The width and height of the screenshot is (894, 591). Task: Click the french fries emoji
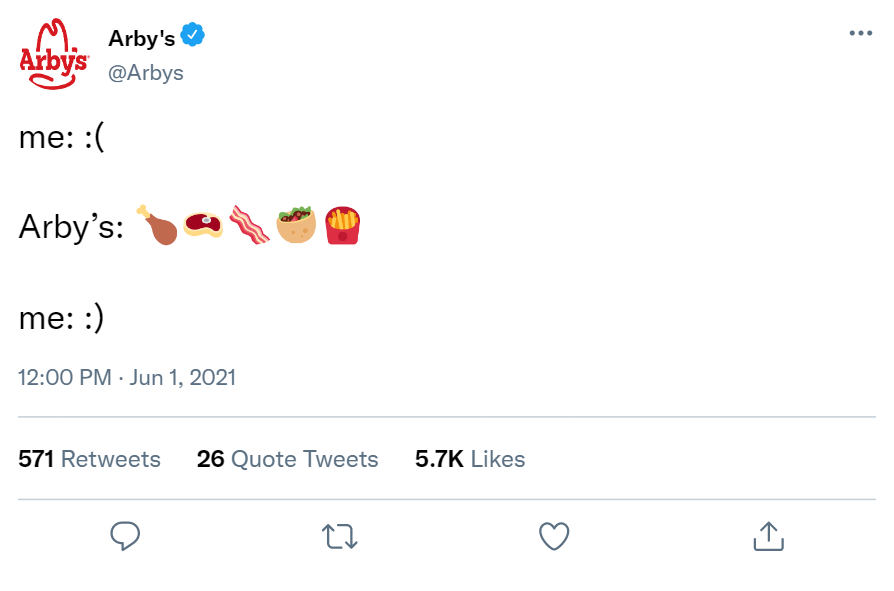coord(342,225)
